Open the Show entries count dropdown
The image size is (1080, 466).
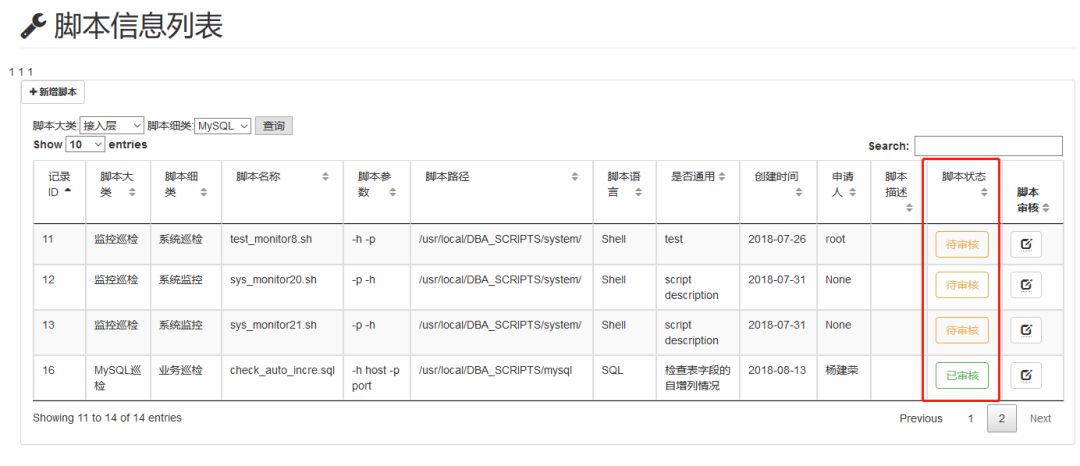pos(86,145)
